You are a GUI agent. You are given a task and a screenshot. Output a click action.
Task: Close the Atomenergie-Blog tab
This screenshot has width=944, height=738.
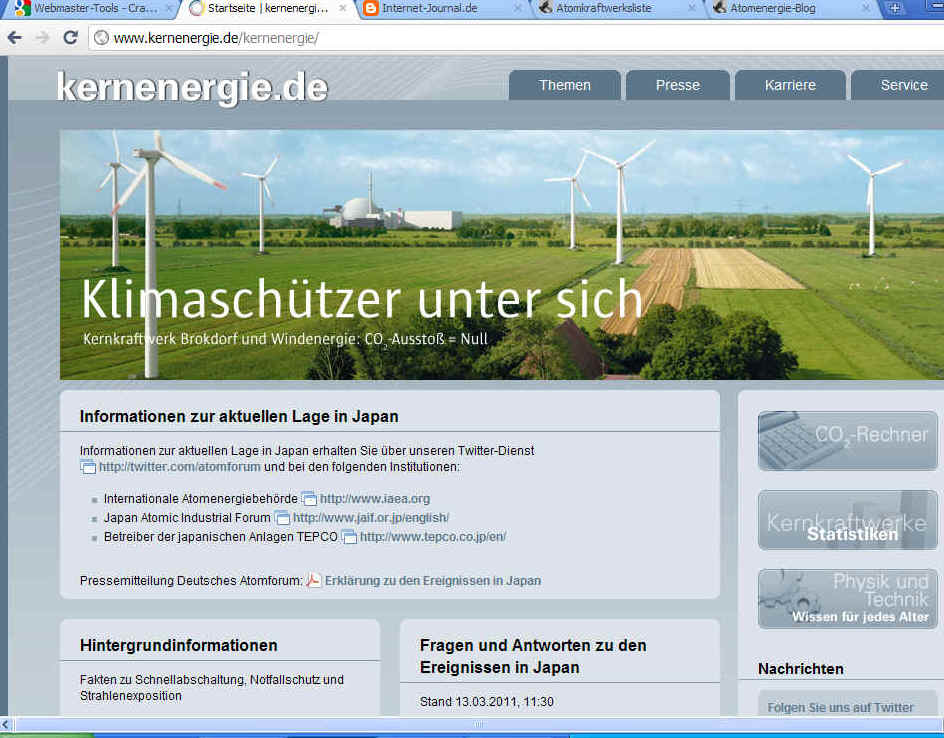coord(866,8)
